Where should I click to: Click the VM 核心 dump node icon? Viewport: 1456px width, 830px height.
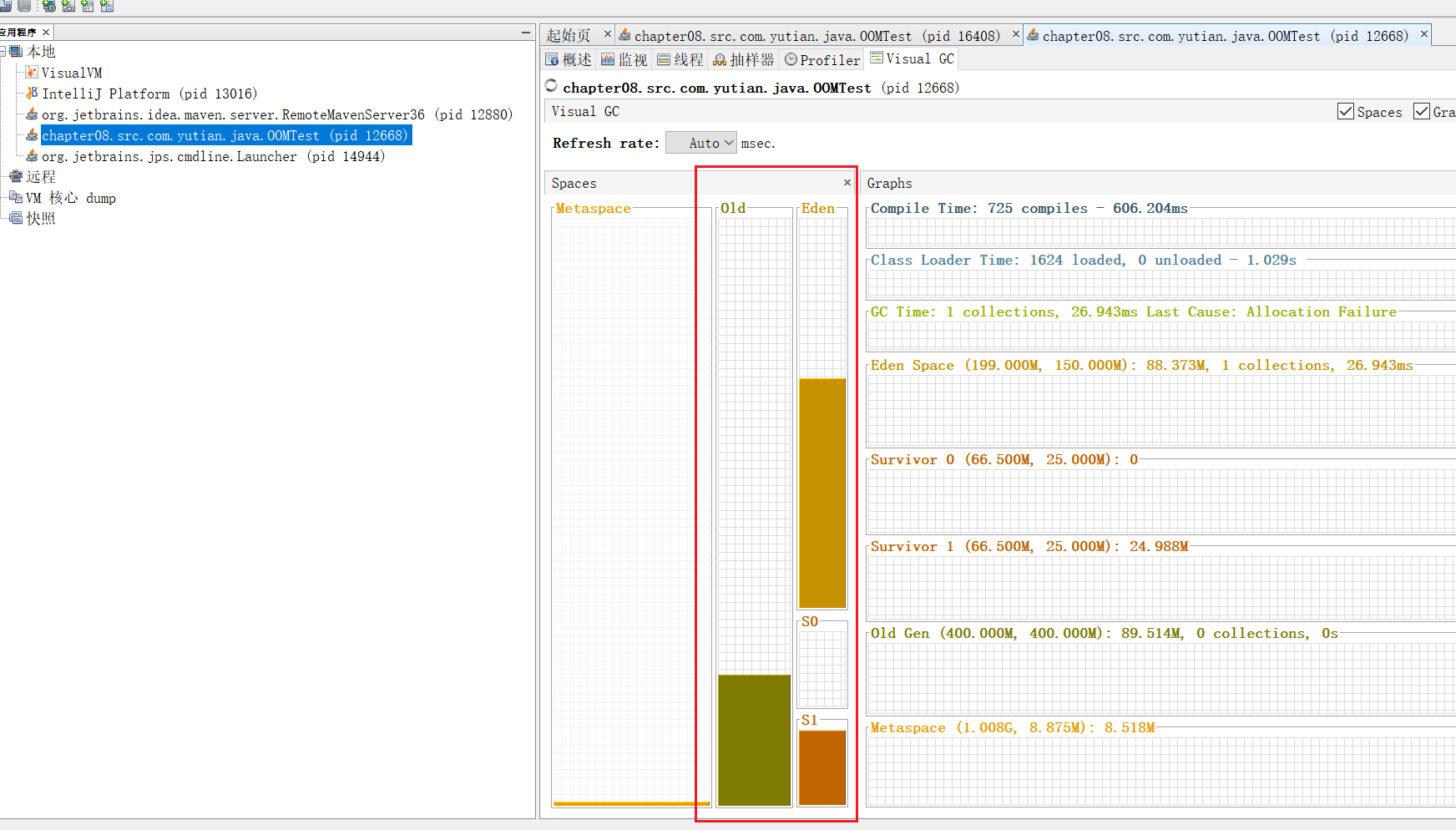pyautogui.click(x=15, y=197)
